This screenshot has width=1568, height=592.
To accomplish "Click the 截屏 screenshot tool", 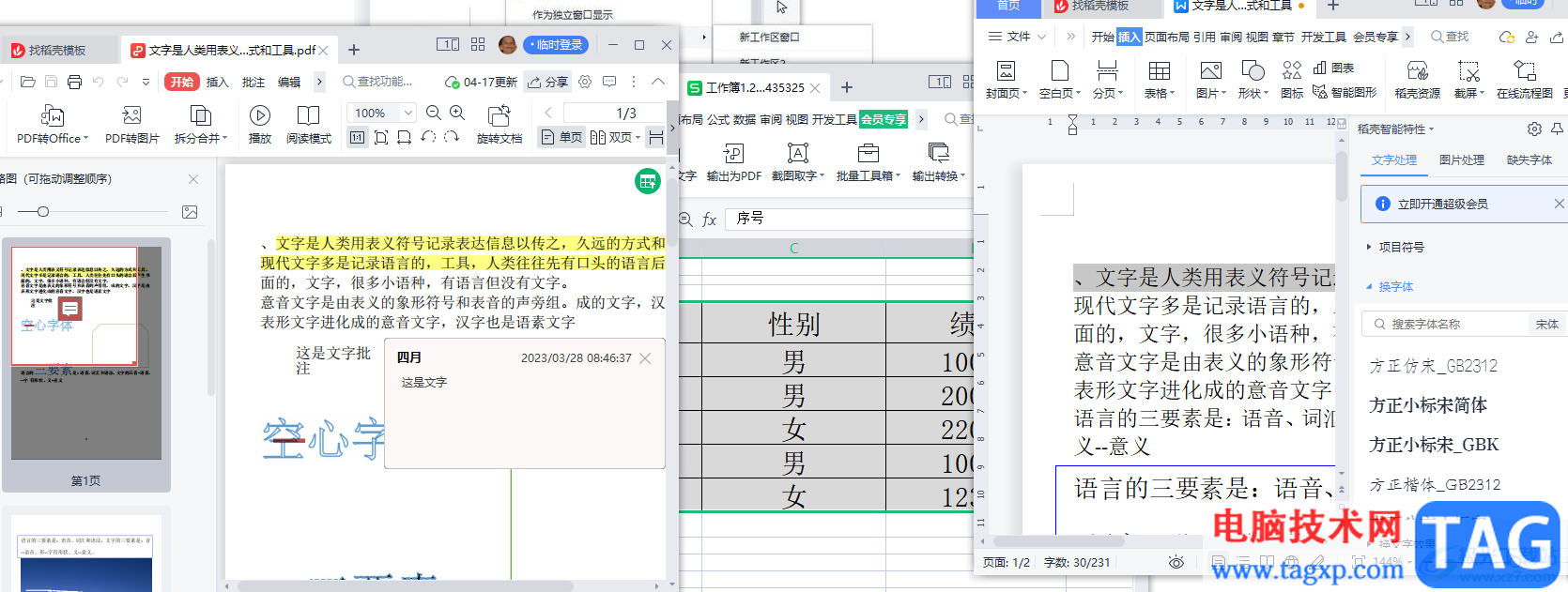I will click(x=1469, y=79).
